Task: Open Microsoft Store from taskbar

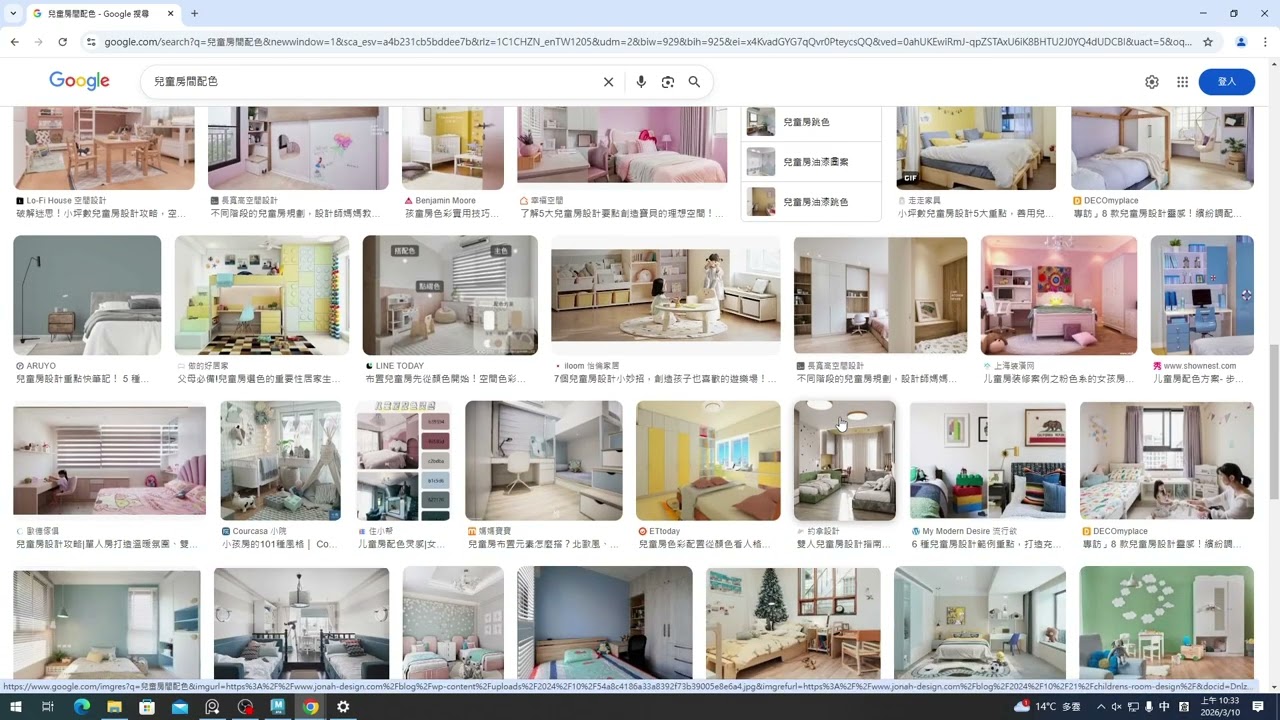Action: click(x=147, y=707)
